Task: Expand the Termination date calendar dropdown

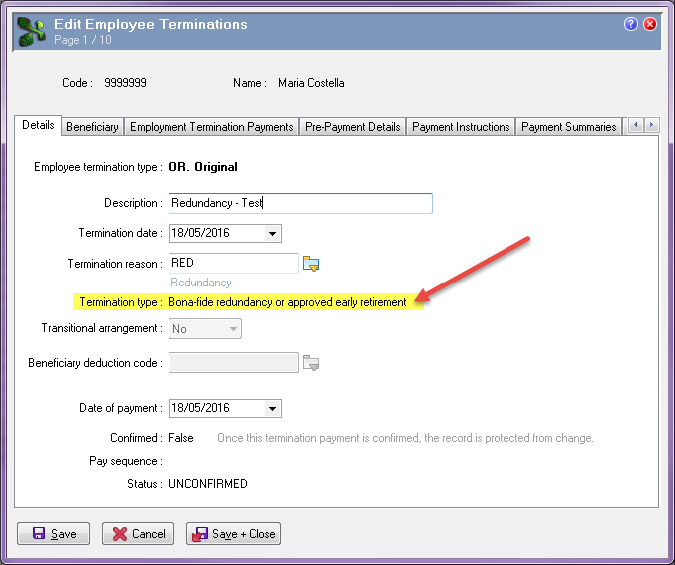Action: 272,233
